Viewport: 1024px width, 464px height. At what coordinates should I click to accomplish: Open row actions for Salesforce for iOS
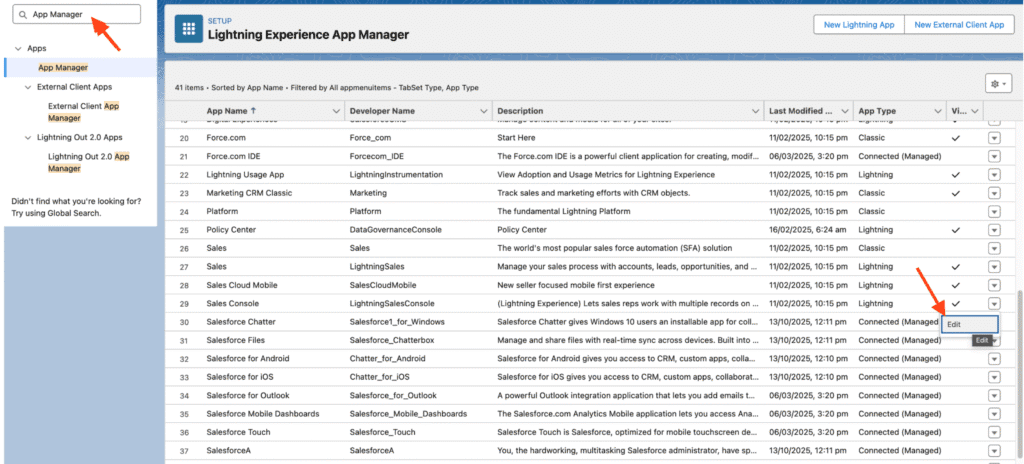994,377
